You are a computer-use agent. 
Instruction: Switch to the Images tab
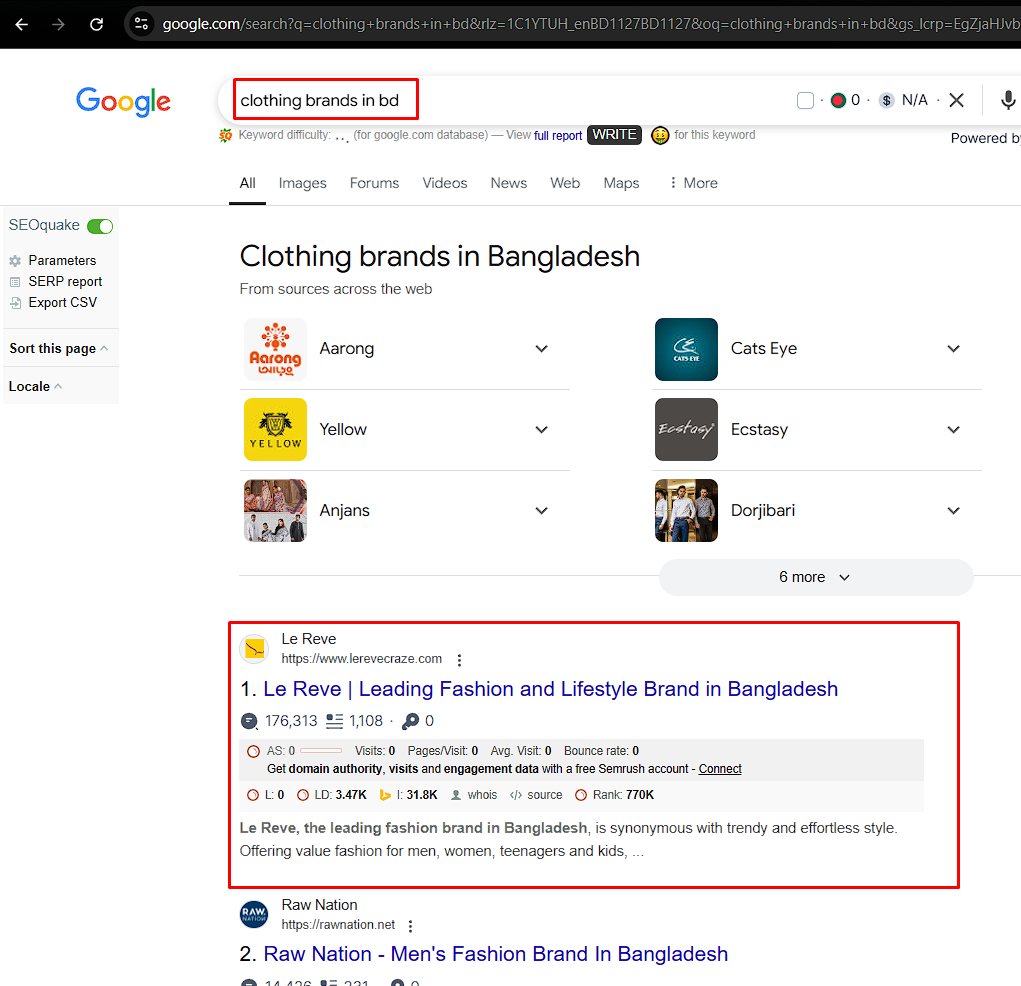click(302, 183)
